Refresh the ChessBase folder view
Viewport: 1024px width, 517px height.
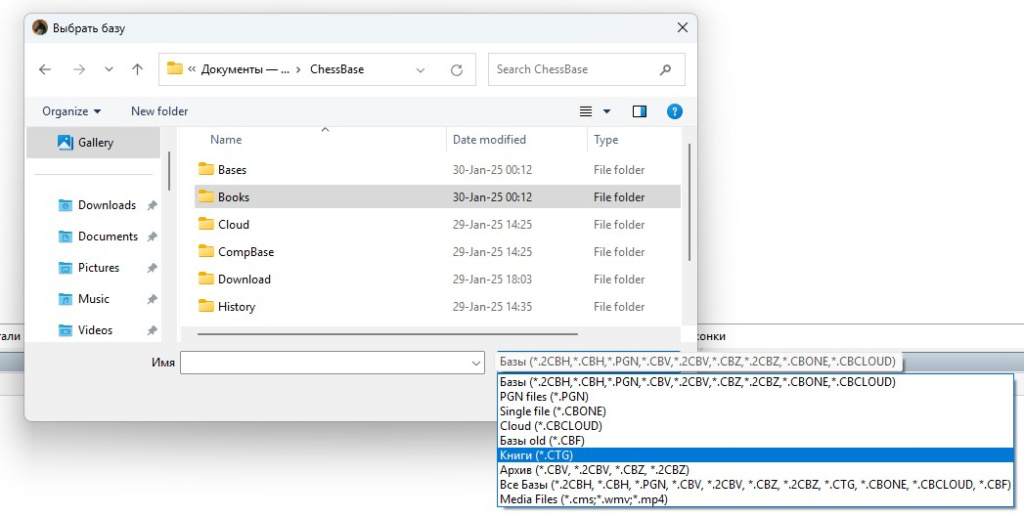(x=456, y=70)
